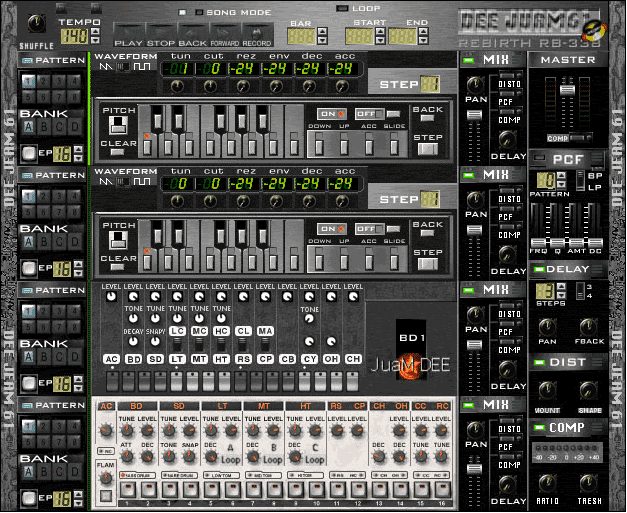Click the top synth's acc knob

[342, 86]
